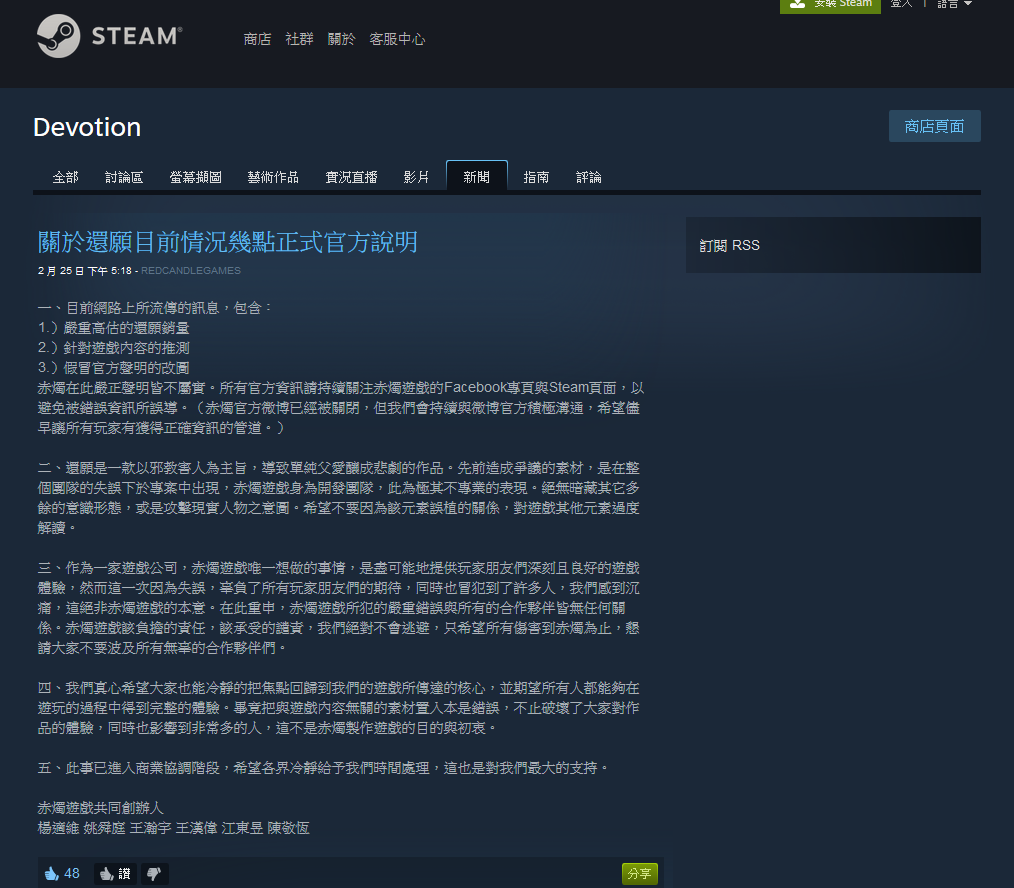This screenshot has width=1014, height=888.
Task: Click the 商店頁面 store page button
Action: point(934,126)
